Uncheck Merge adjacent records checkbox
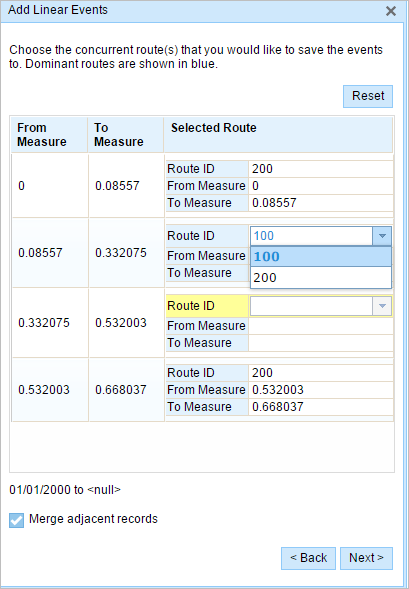 pyautogui.click(x=17, y=520)
